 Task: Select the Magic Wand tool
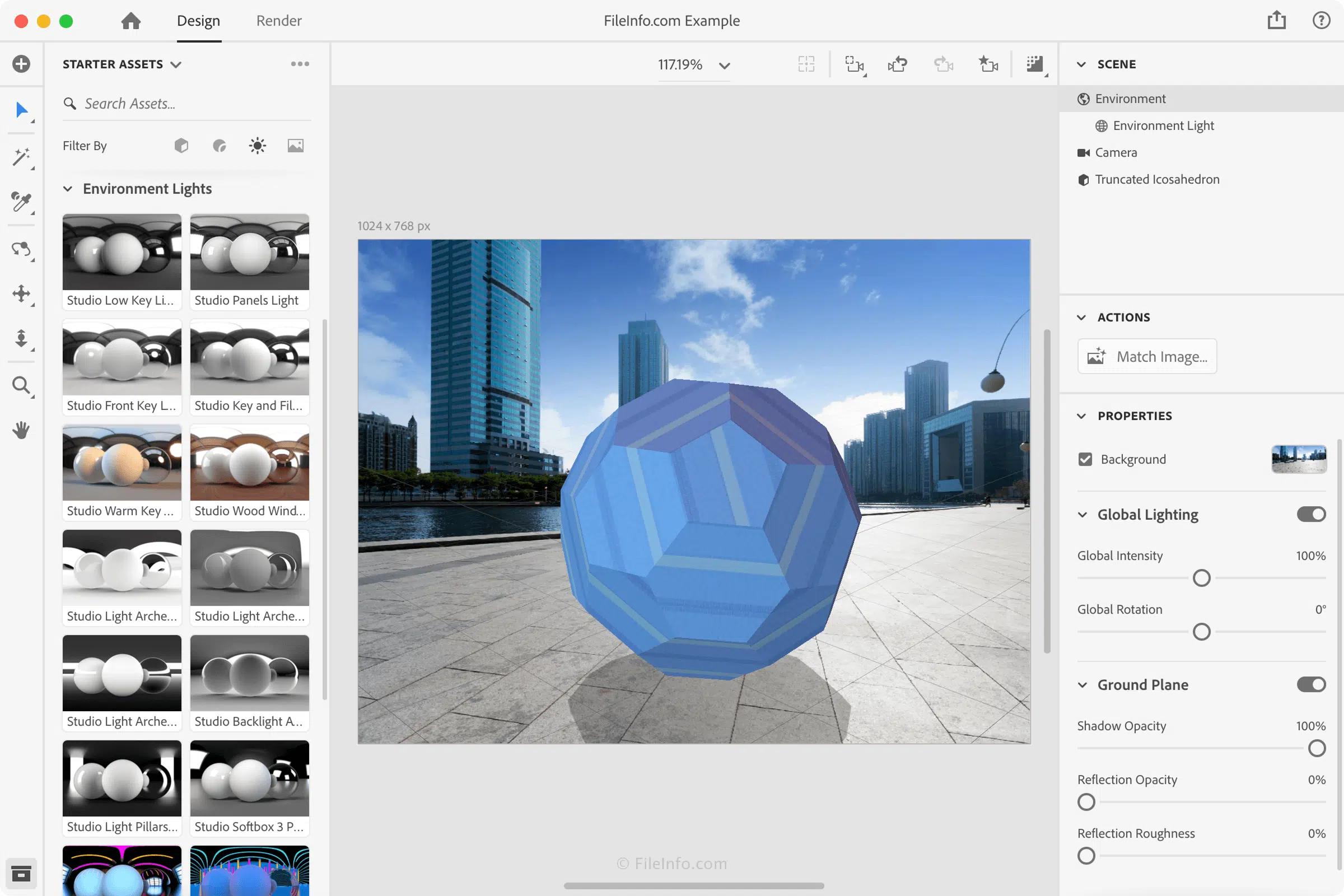[x=21, y=156]
